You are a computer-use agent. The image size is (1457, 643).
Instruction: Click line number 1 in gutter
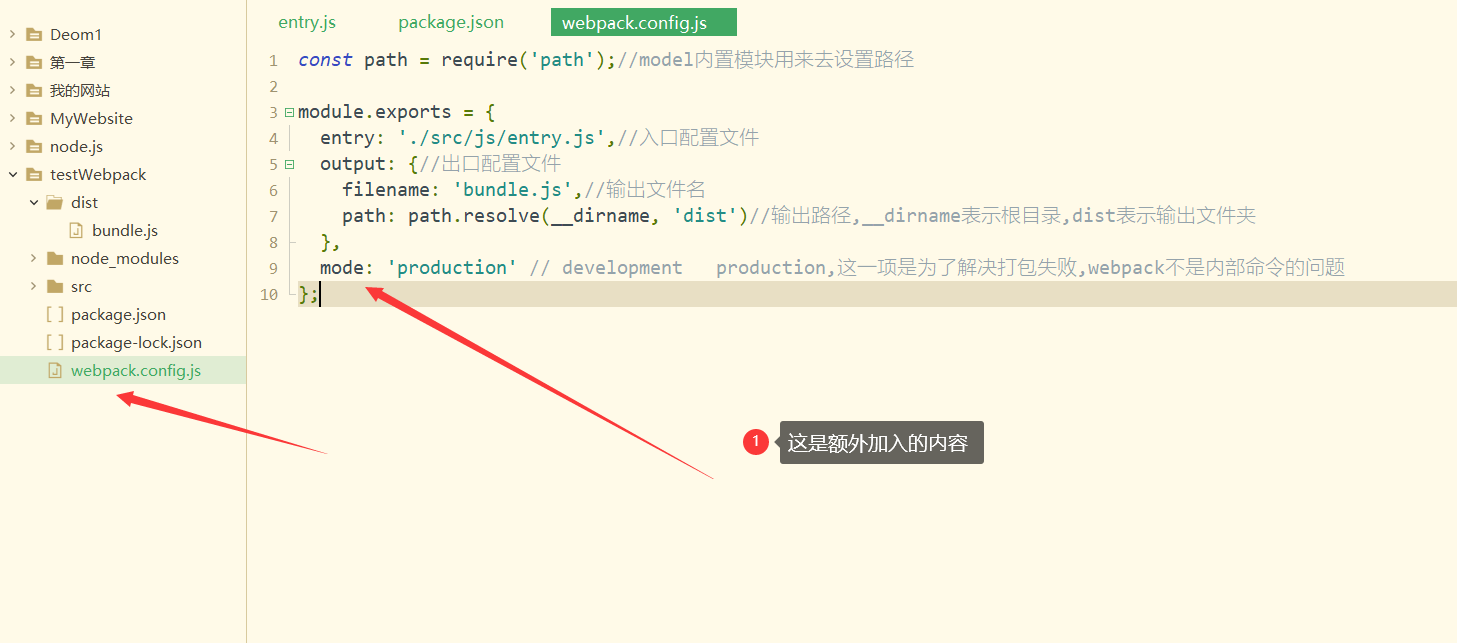tap(272, 60)
